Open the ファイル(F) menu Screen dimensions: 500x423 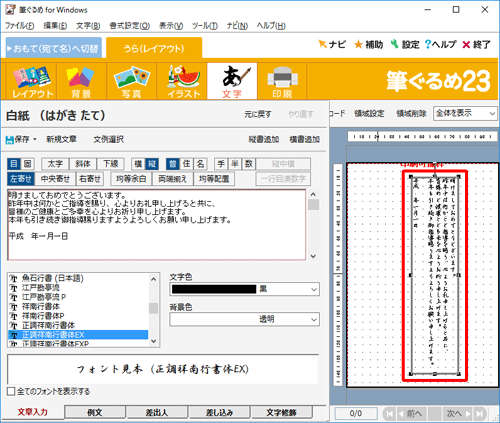(x=19, y=26)
